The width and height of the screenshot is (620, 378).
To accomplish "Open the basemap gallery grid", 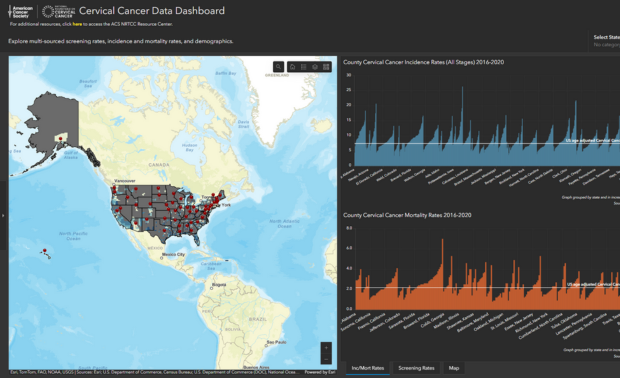I will 326,67.
